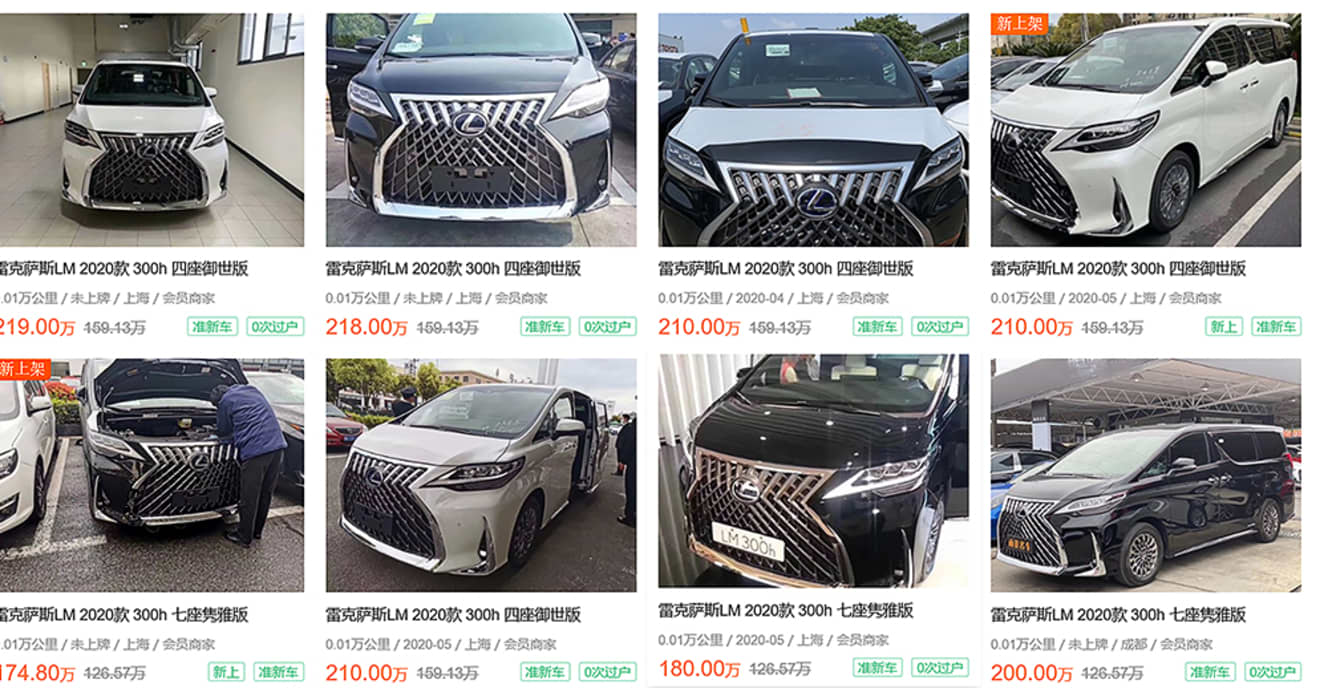View the black Lexus photo showing the LM 300h plate
This screenshot has height=688, width=1328.
(x=813, y=471)
